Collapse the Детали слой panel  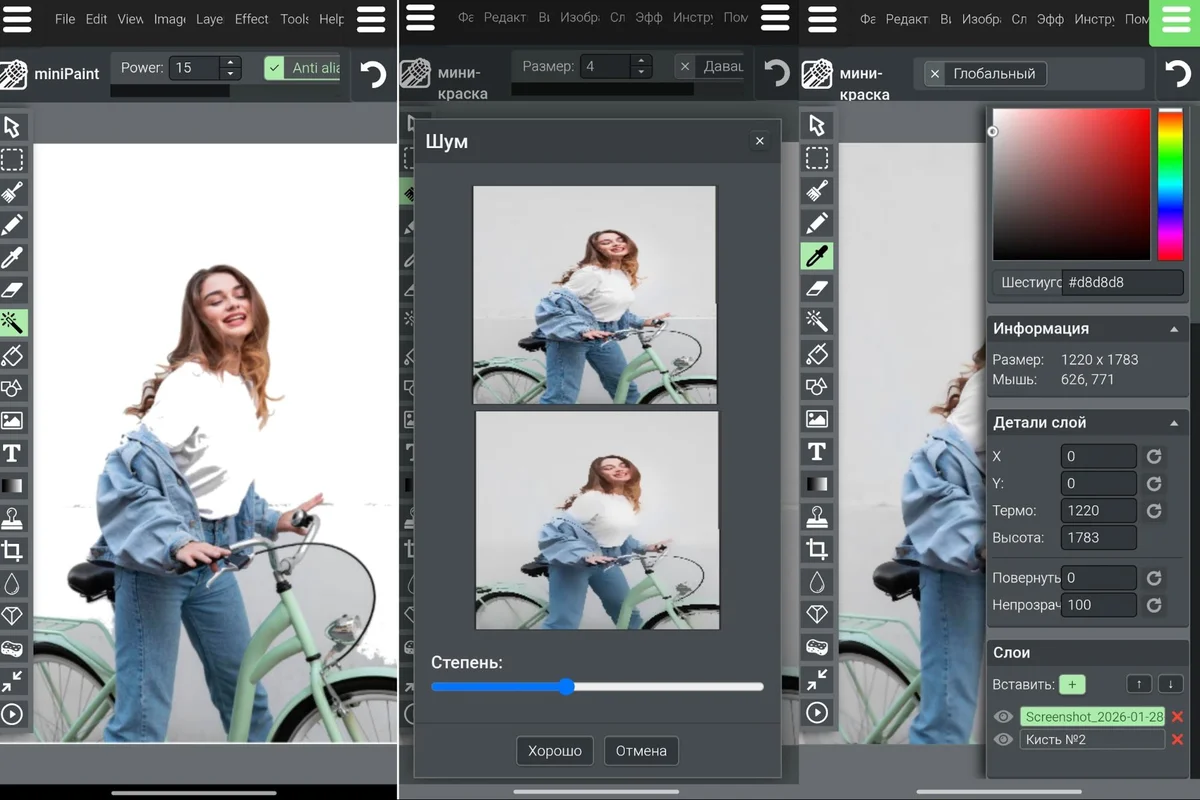1174,423
